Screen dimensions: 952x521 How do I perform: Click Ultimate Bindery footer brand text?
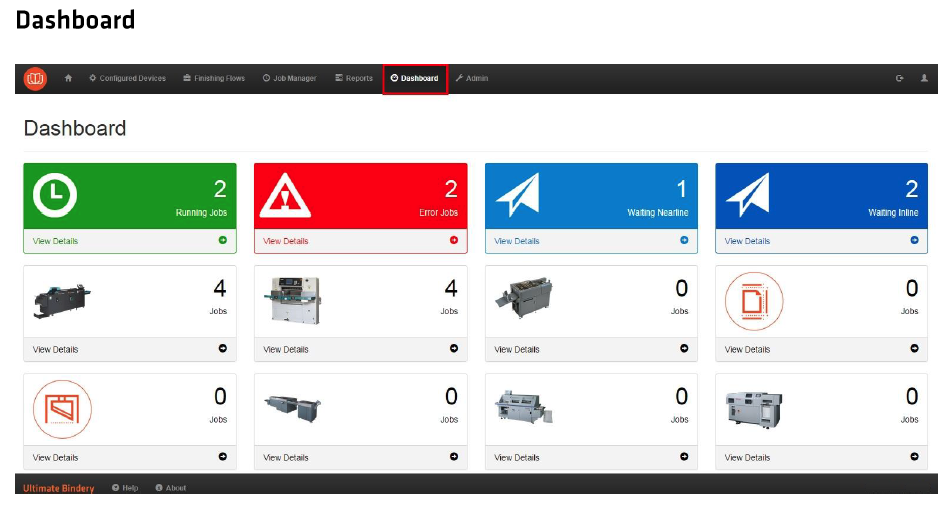pos(58,488)
